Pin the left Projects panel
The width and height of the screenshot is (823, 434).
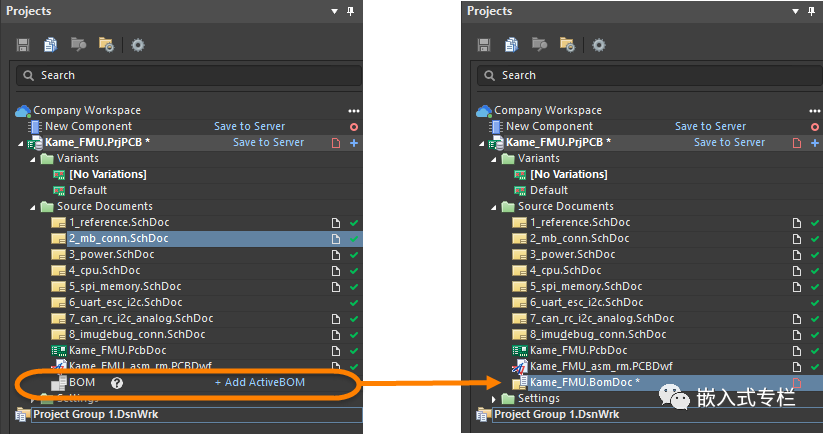(x=351, y=11)
